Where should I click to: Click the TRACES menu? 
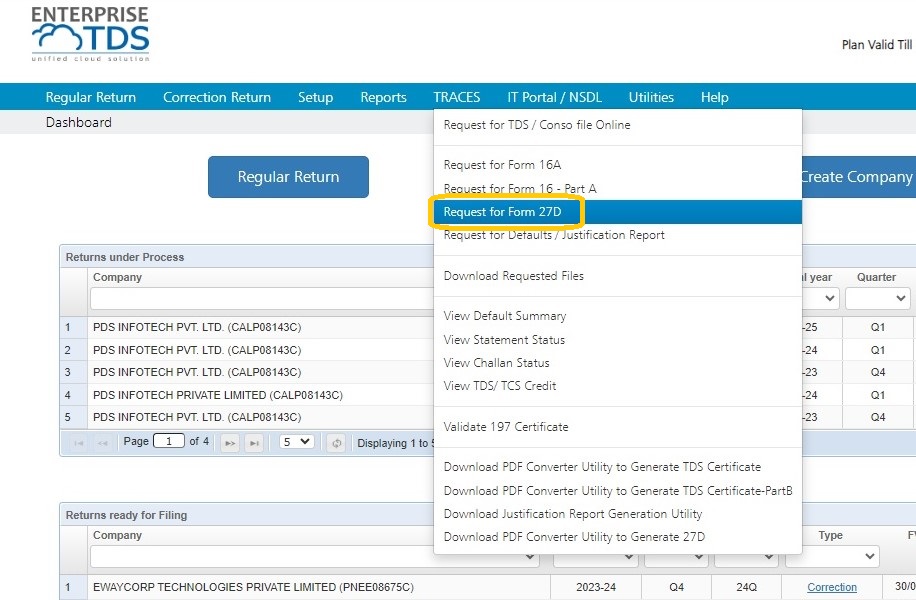[x=457, y=97]
